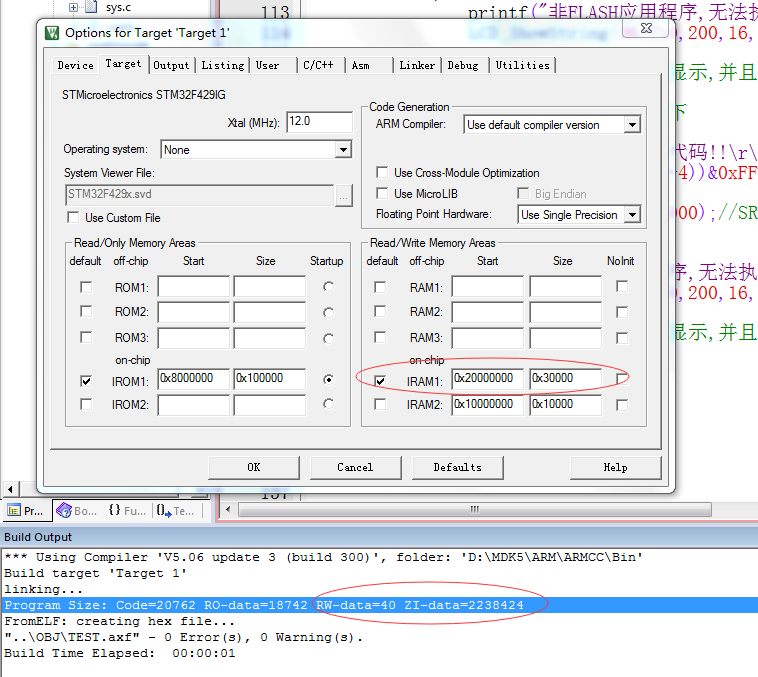Click the IRAM2 Start address field
Viewport: 758px width, 677px height.
point(488,405)
